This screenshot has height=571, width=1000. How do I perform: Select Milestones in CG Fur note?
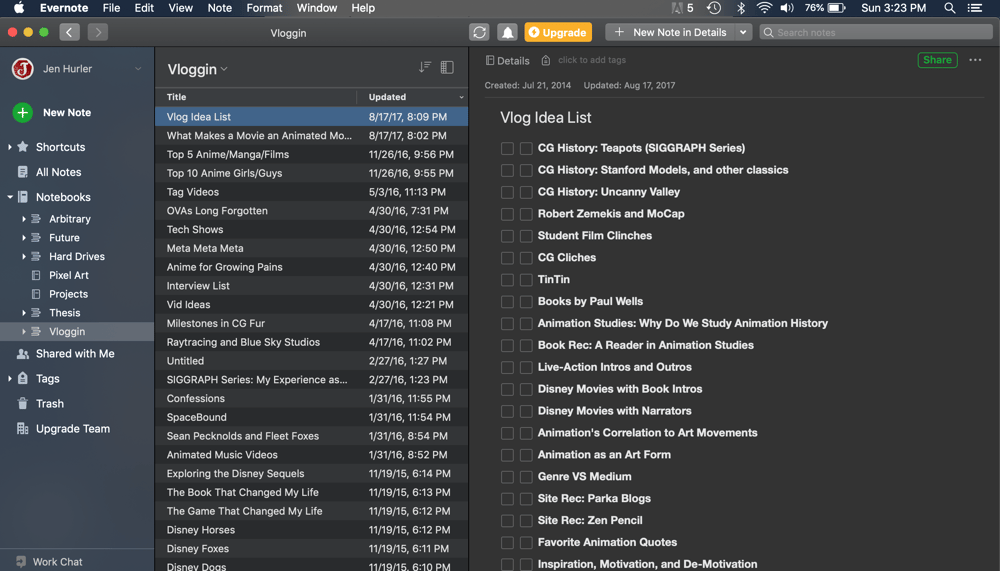[311, 323]
